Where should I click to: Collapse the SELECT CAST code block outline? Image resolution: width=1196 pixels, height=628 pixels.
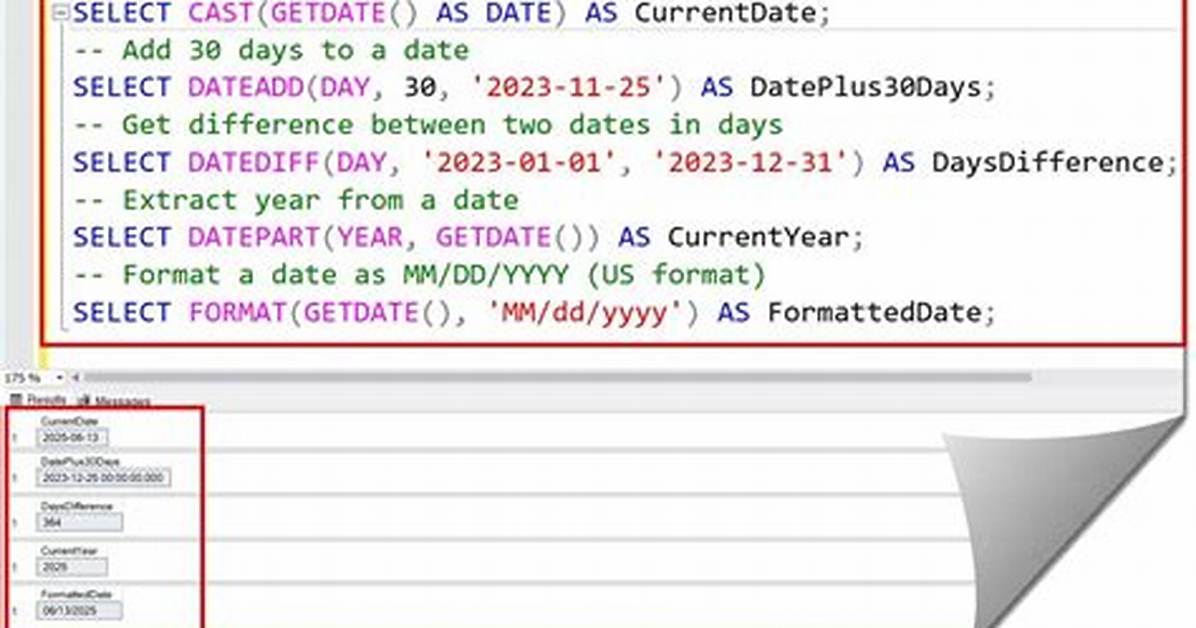61,13
